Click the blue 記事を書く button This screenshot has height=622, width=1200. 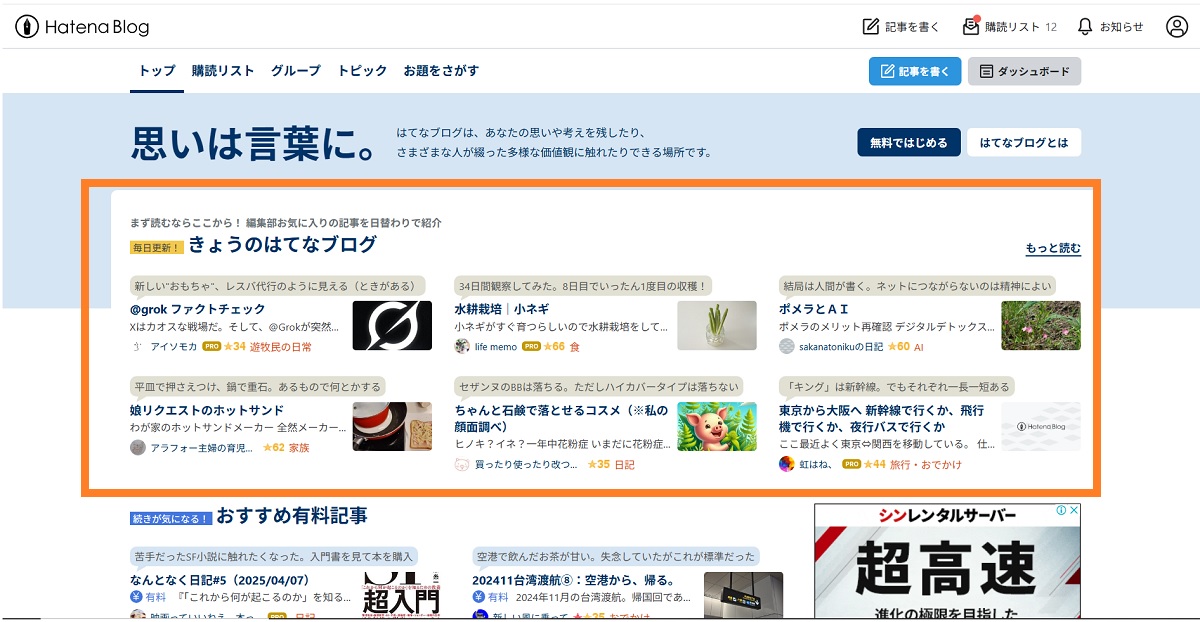click(x=915, y=72)
